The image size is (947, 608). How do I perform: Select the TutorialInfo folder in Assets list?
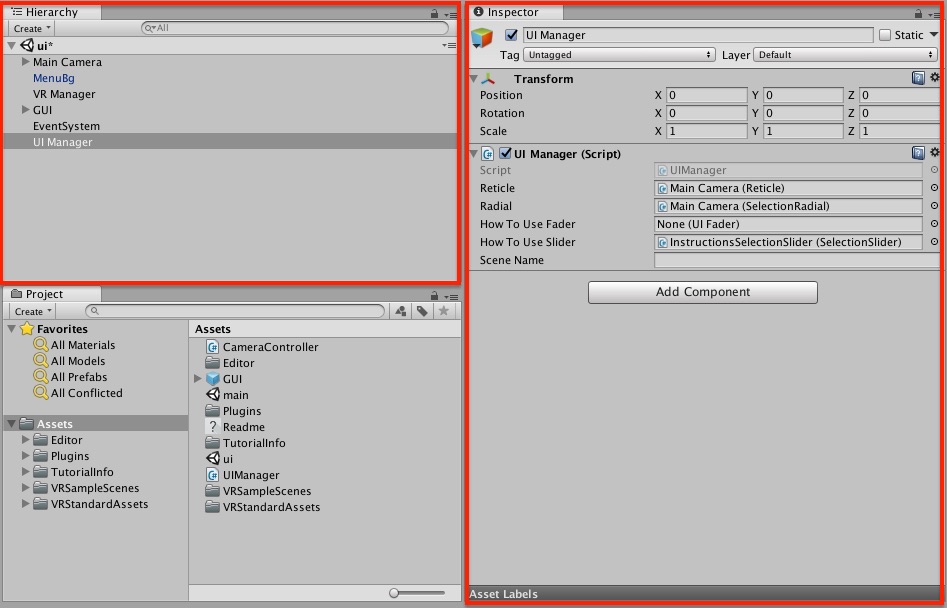coord(245,443)
